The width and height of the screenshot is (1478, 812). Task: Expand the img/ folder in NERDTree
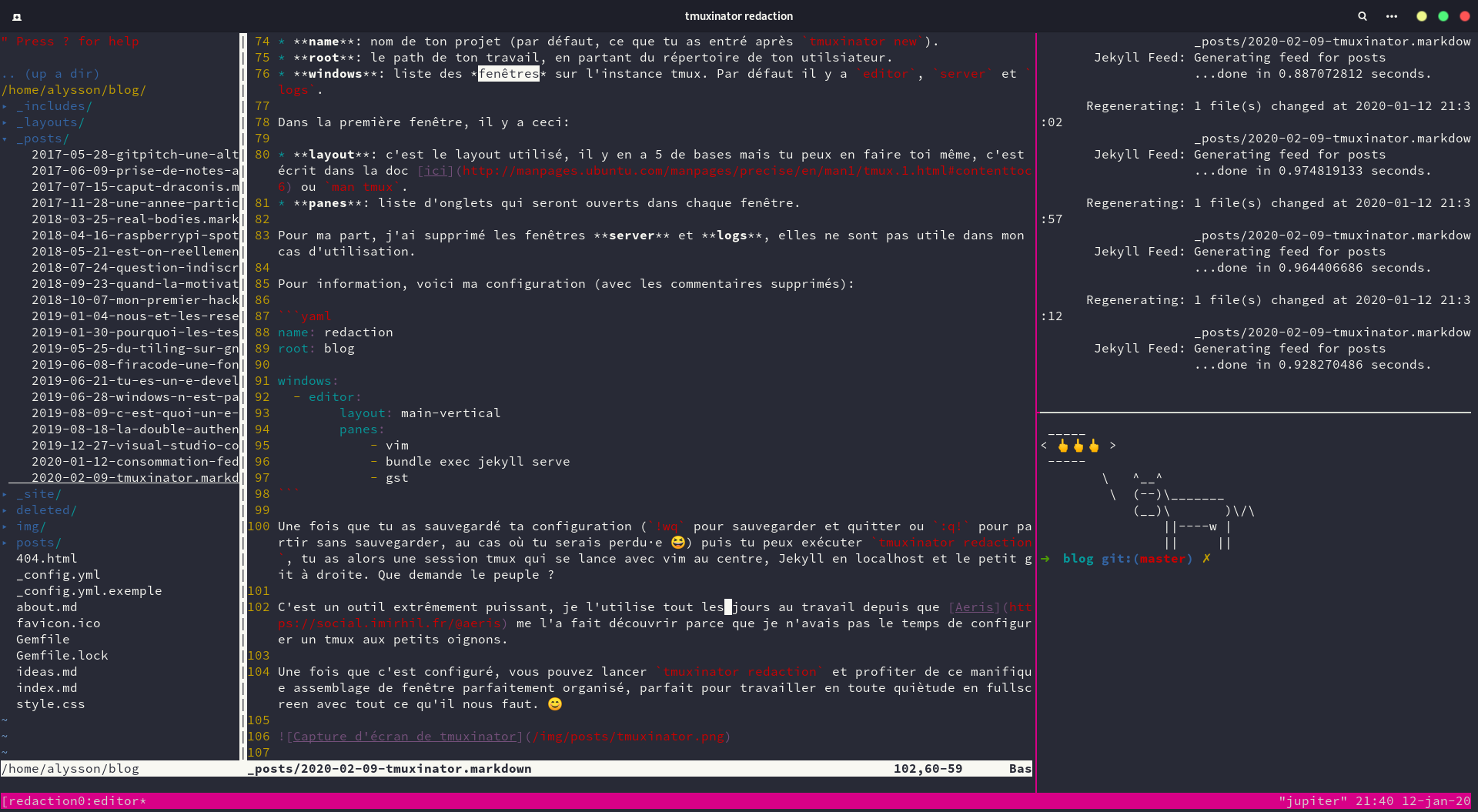pos(31,526)
